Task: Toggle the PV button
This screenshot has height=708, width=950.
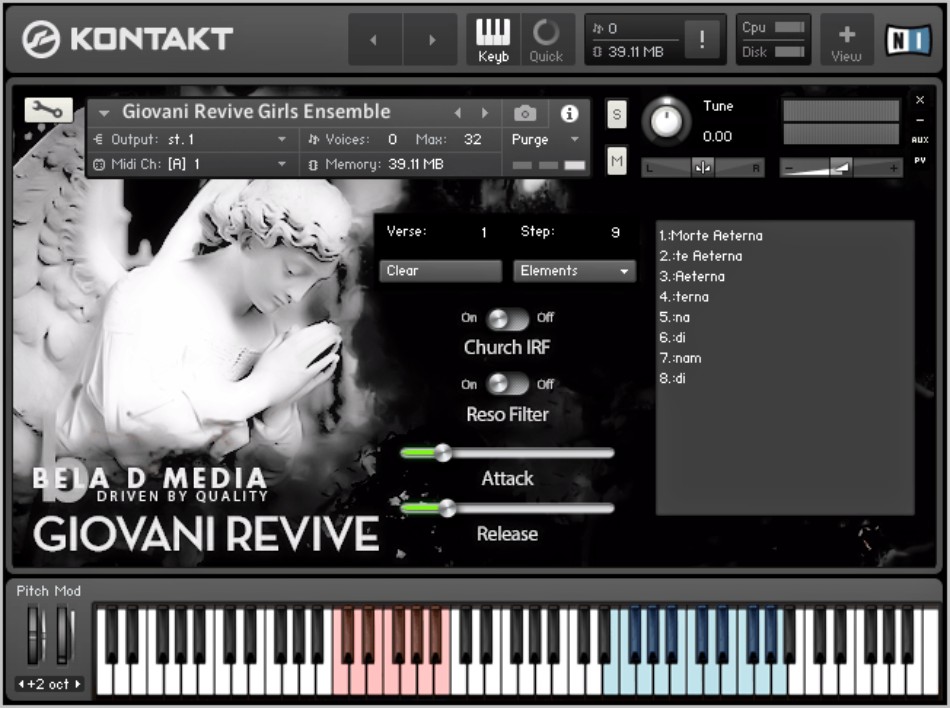Action: (920, 160)
